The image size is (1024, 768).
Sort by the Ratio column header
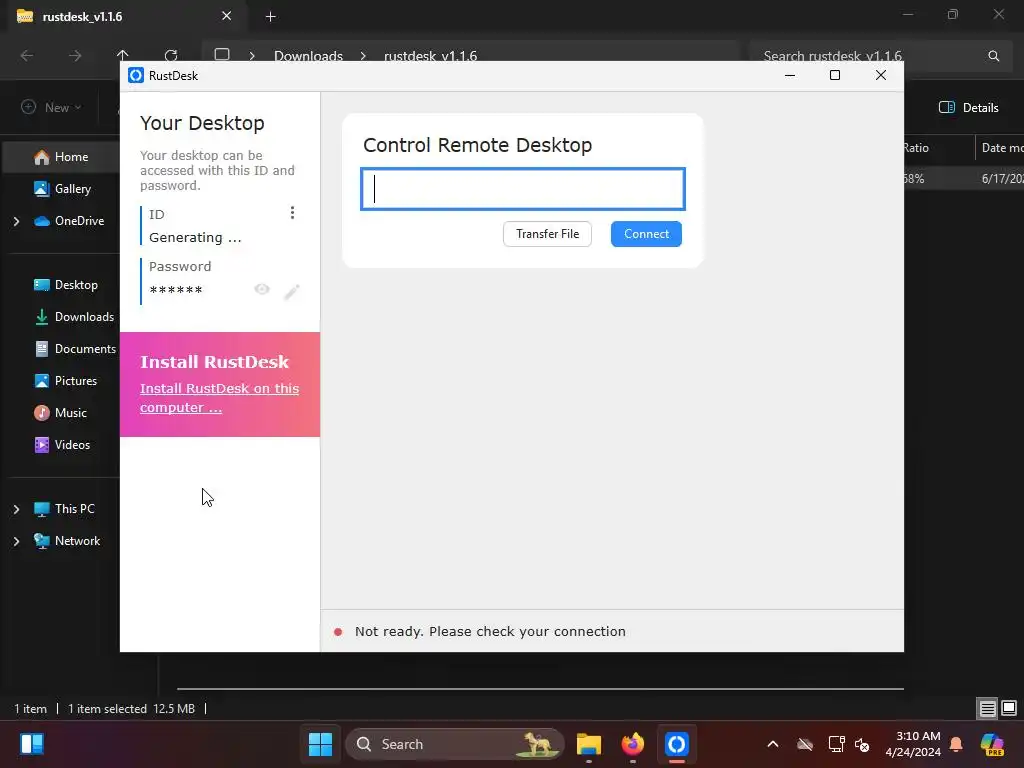[916, 148]
